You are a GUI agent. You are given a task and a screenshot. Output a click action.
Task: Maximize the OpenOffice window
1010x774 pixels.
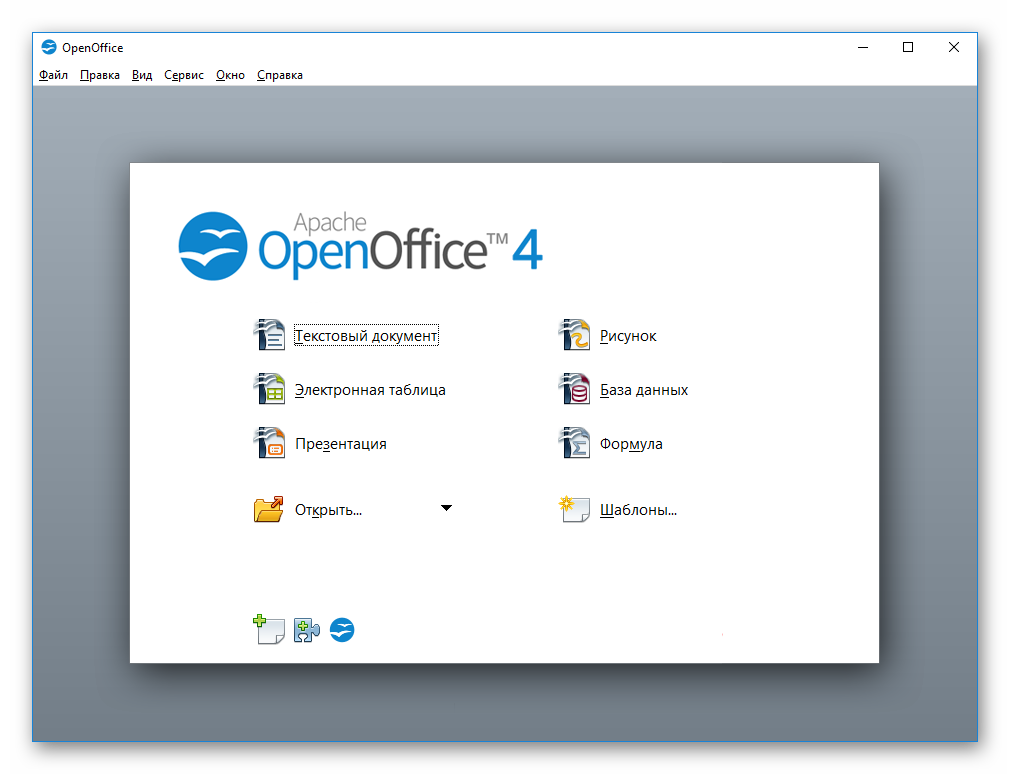[908, 47]
